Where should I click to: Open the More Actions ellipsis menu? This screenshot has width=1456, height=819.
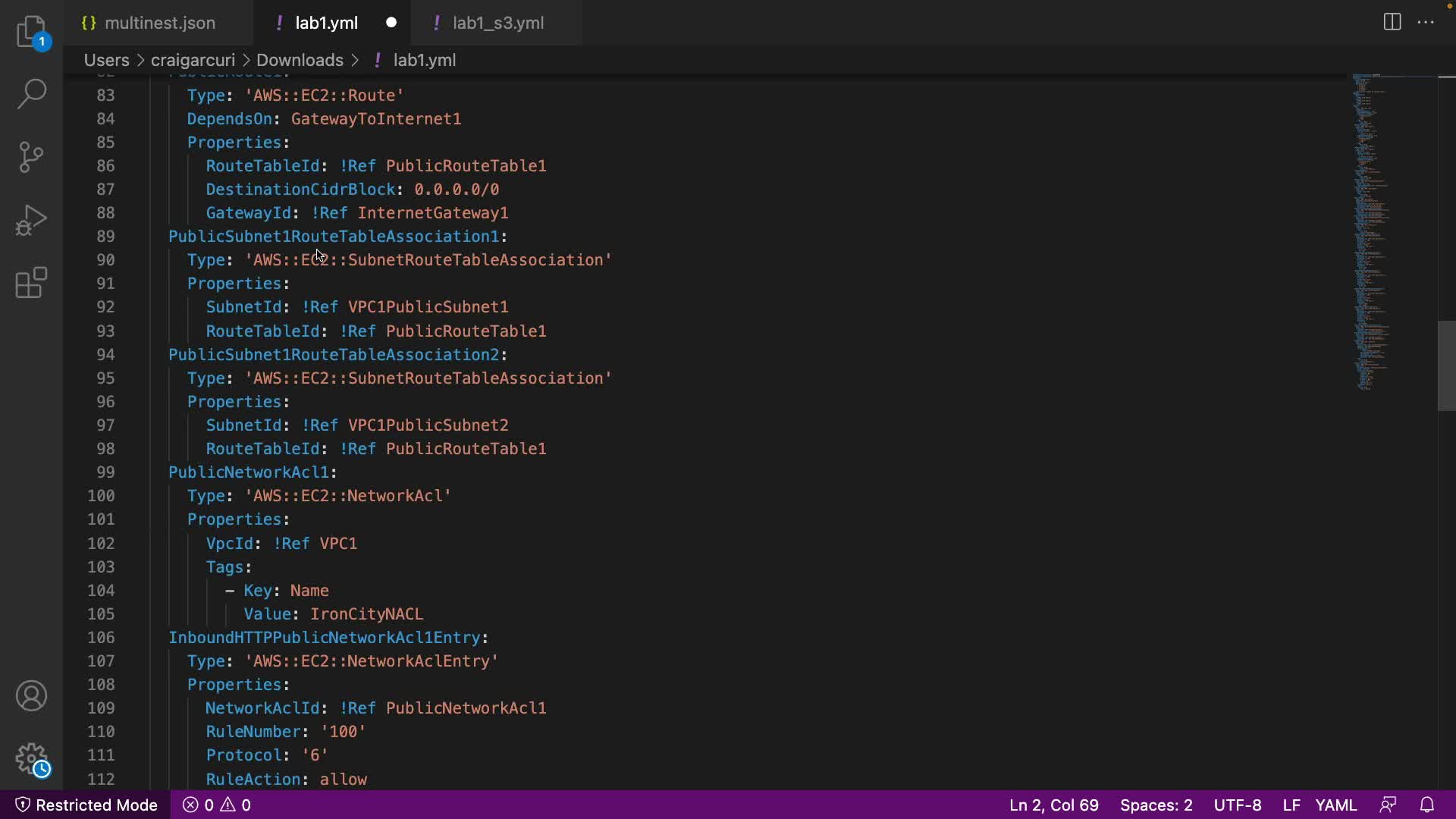[x=1426, y=22]
